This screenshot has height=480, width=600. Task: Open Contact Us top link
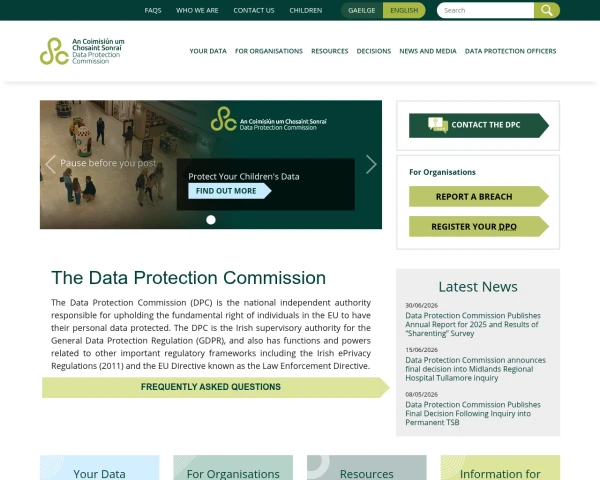(254, 10)
